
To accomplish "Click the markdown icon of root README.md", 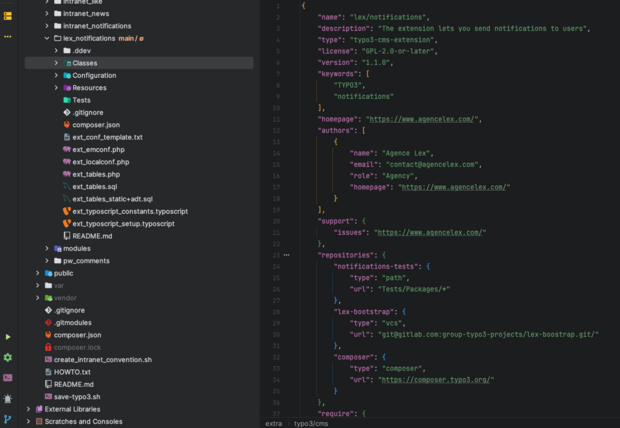I will click(x=48, y=384).
